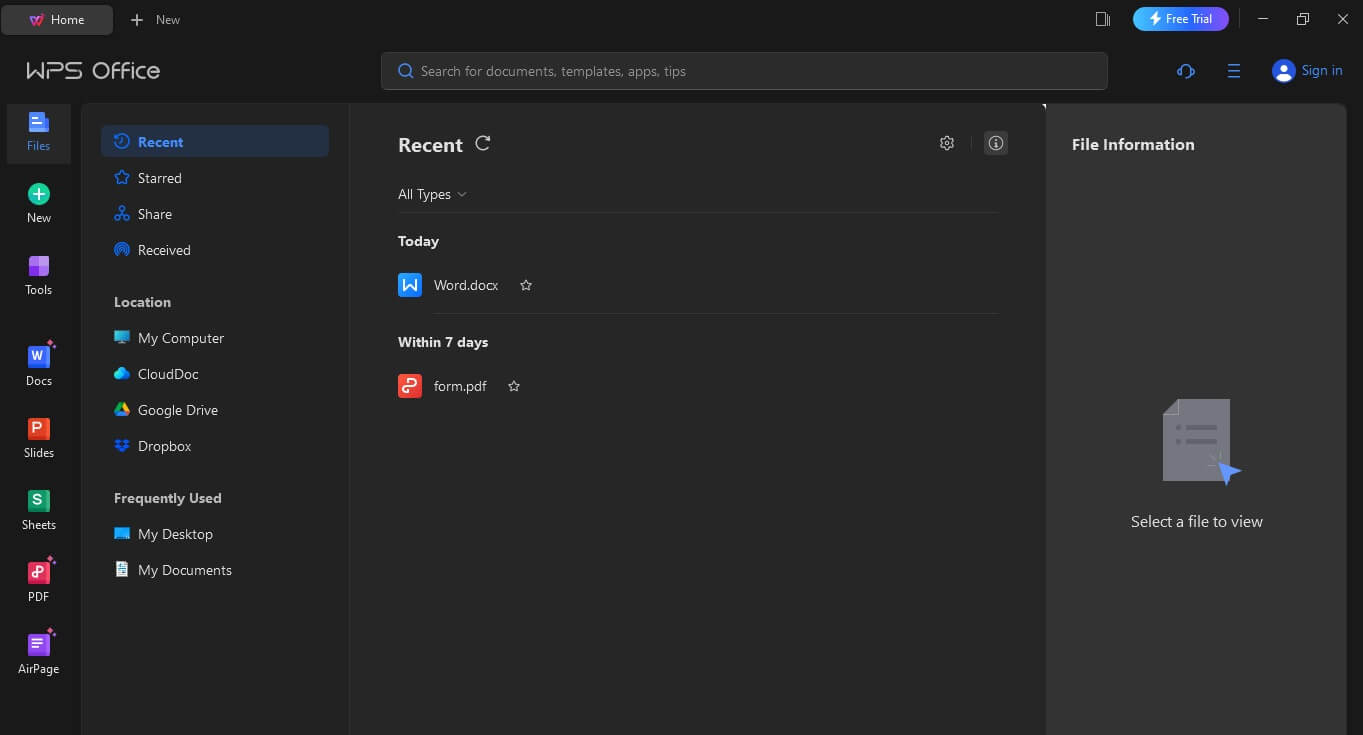Viewport: 1363px width, 735px height.
Task: Open a New tab
Action: [155, 20]
